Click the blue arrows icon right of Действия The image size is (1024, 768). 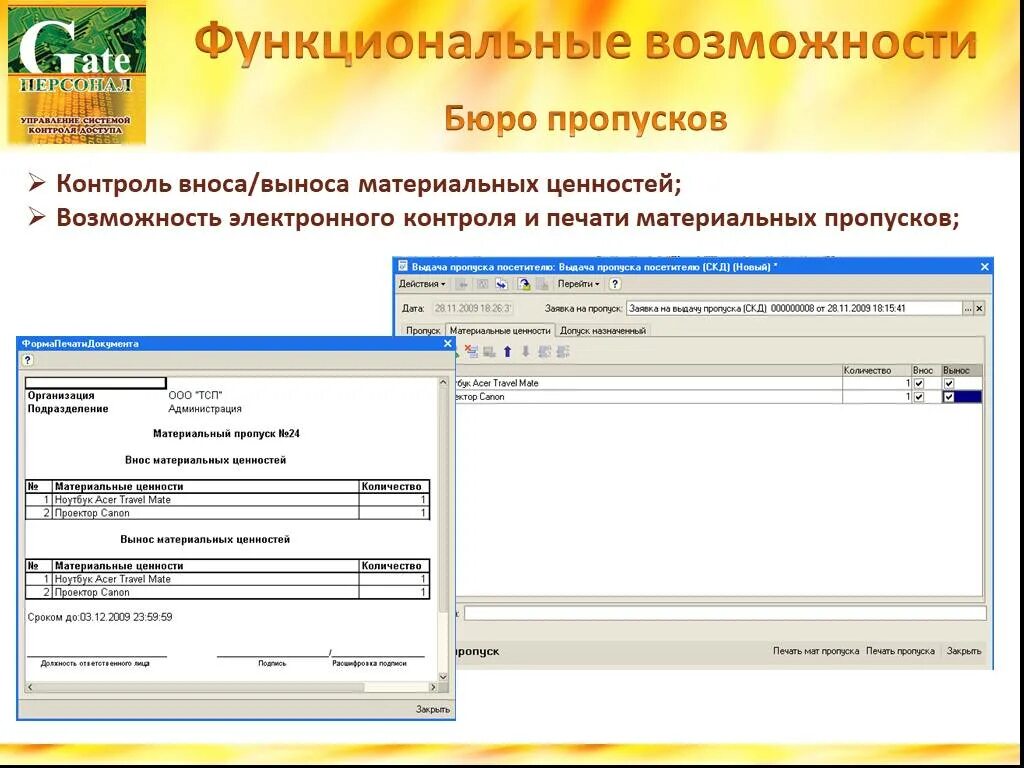click(x=501, y=284)
